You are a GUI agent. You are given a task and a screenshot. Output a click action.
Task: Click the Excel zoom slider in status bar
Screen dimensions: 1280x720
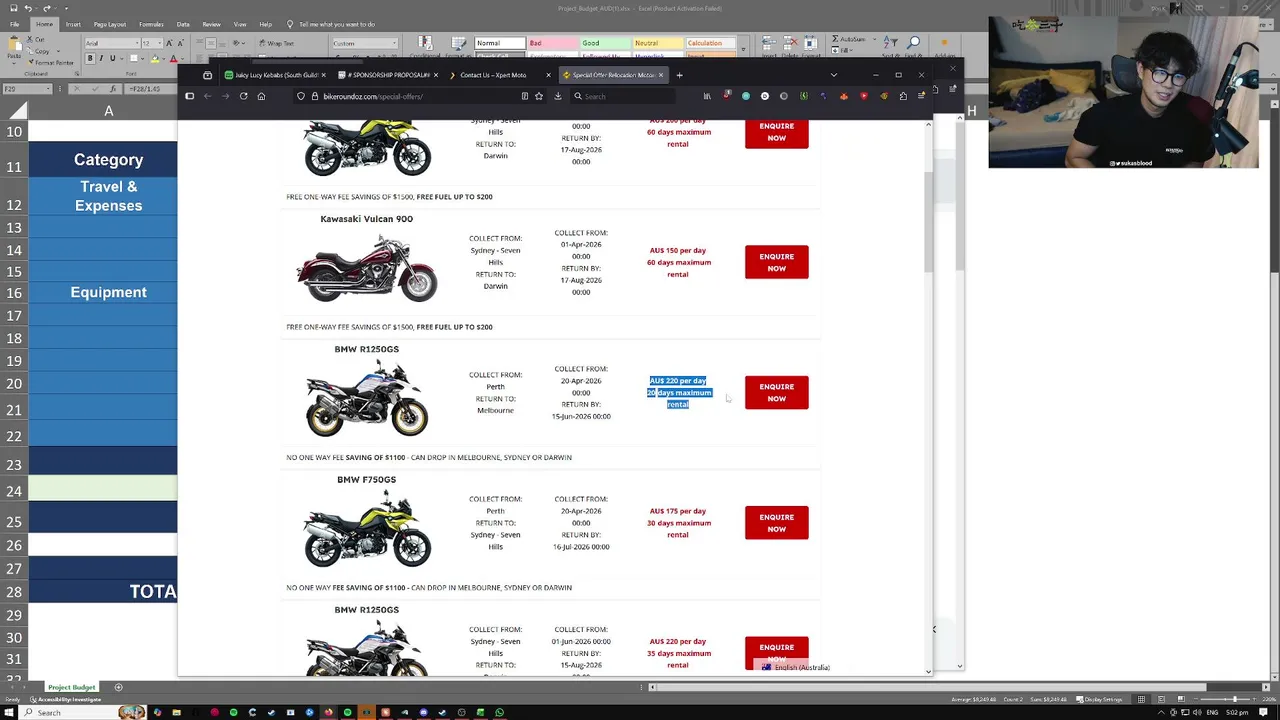tap(1233, 699)
